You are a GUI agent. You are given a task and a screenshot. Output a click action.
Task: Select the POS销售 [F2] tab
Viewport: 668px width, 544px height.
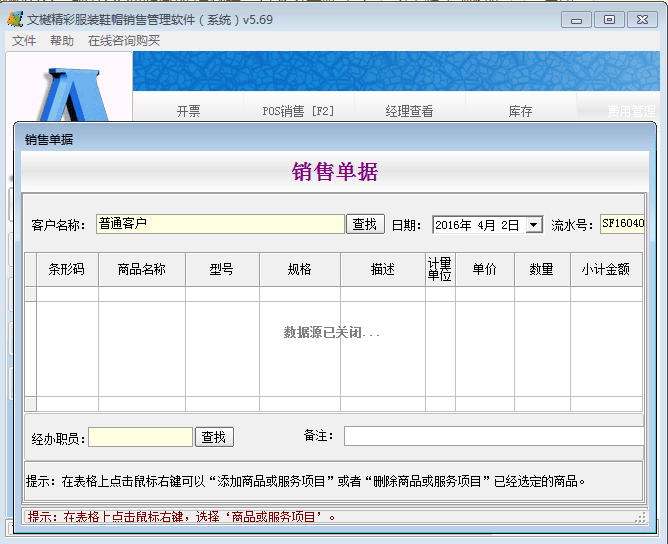pos(298,111)
